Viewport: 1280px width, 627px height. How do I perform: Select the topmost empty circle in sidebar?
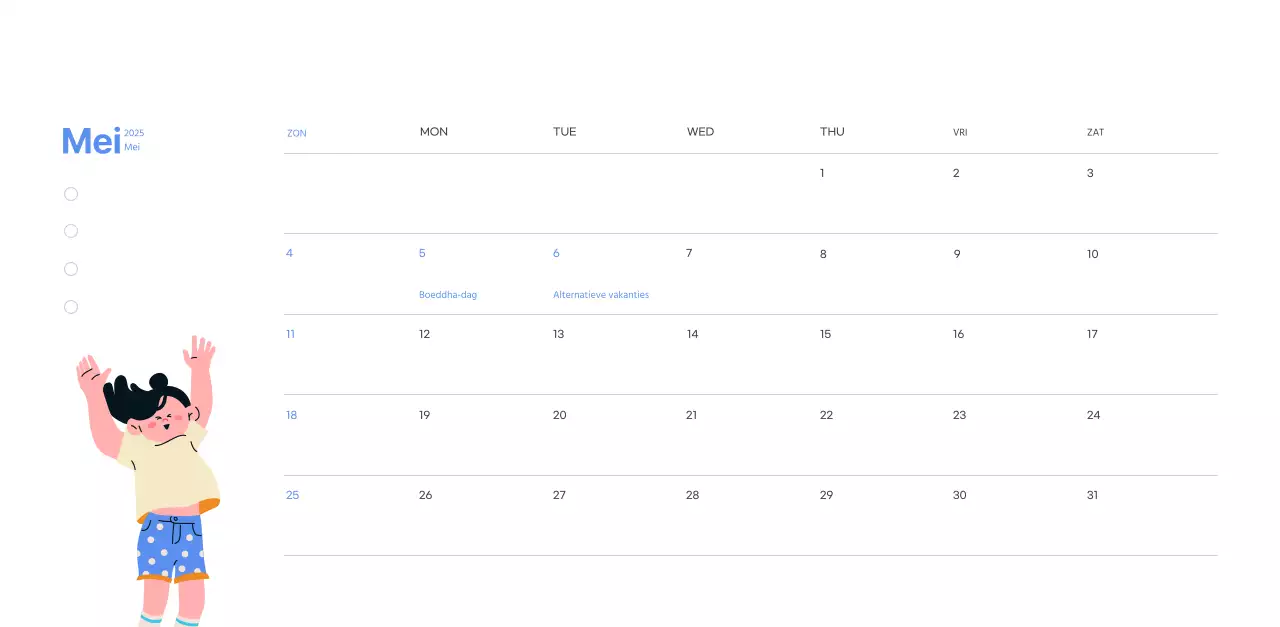click(x=71, y=193)
